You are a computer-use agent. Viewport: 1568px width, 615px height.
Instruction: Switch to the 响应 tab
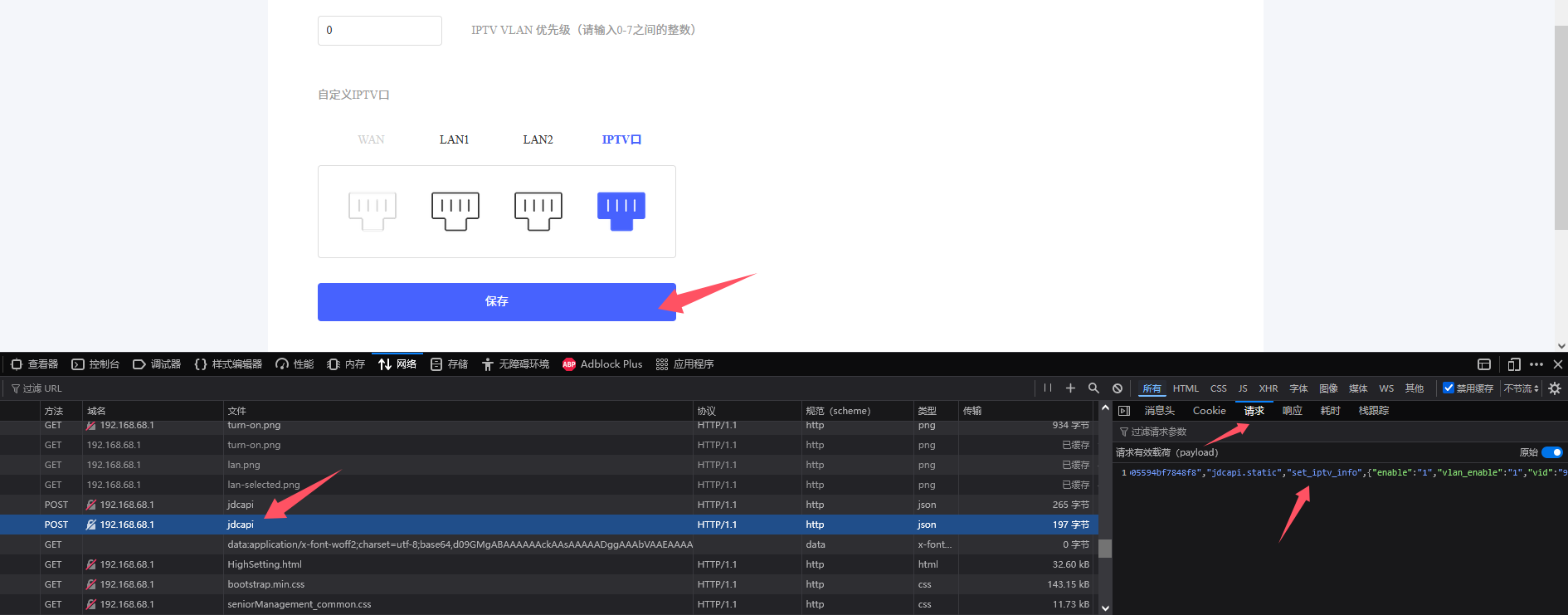click(x=1293, y=411)
